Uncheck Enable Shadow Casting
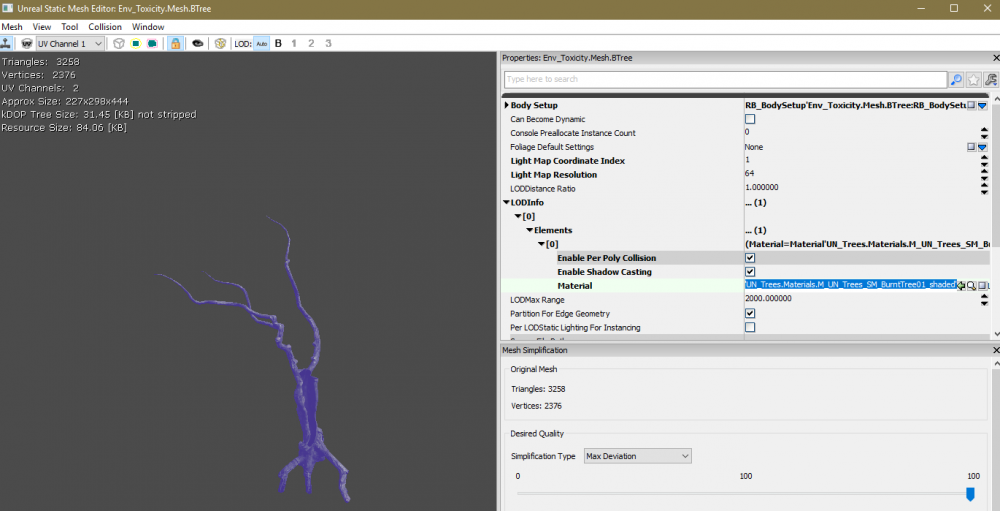The height and width of the screenshot is (511, 1000). 750,272
